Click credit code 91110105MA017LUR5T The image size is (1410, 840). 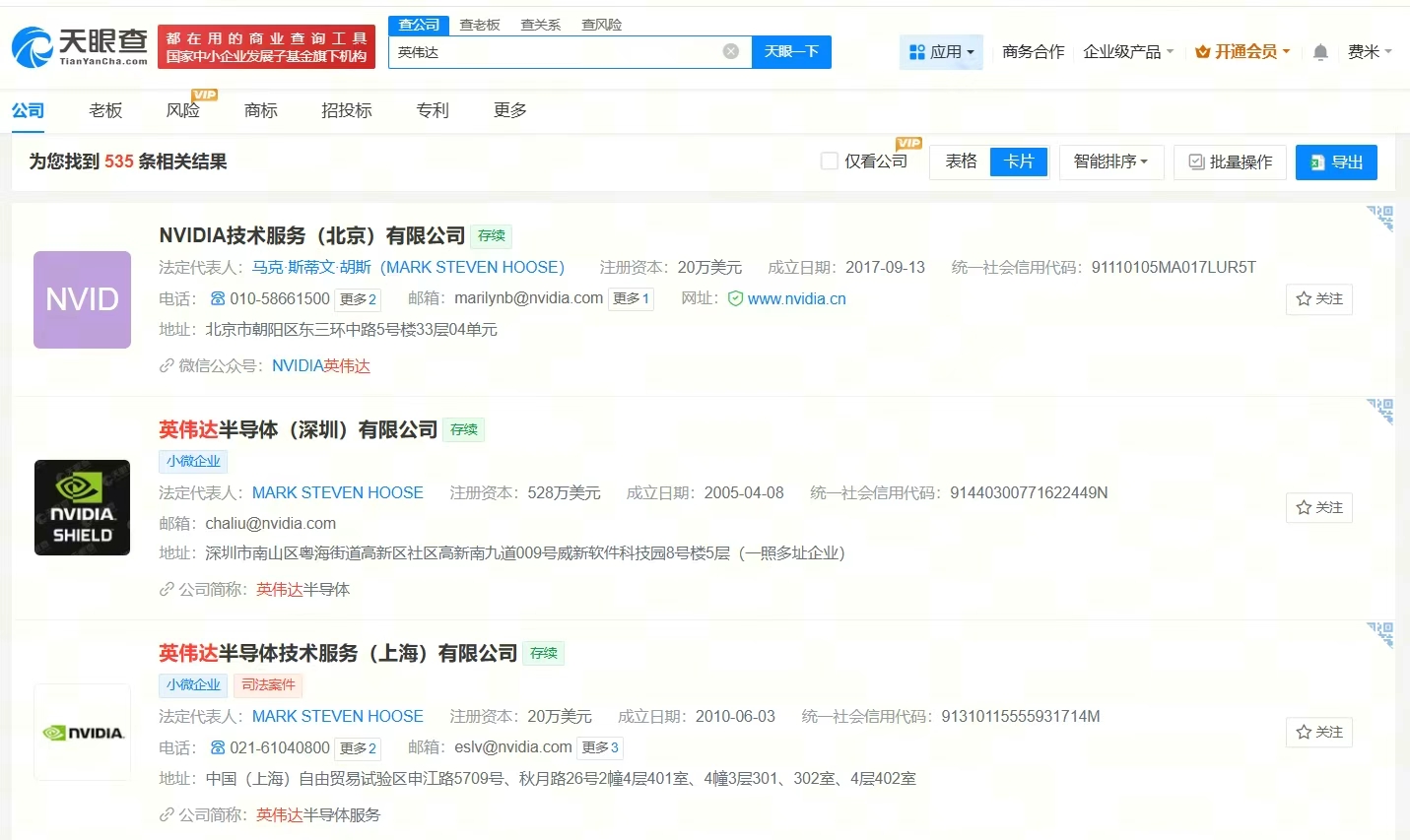[x=1174, y=267]
